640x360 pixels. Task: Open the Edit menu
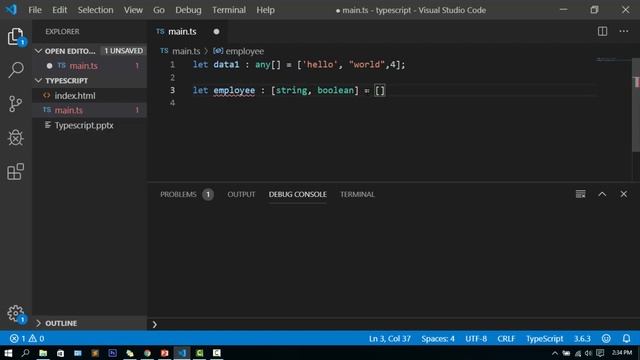60,10
